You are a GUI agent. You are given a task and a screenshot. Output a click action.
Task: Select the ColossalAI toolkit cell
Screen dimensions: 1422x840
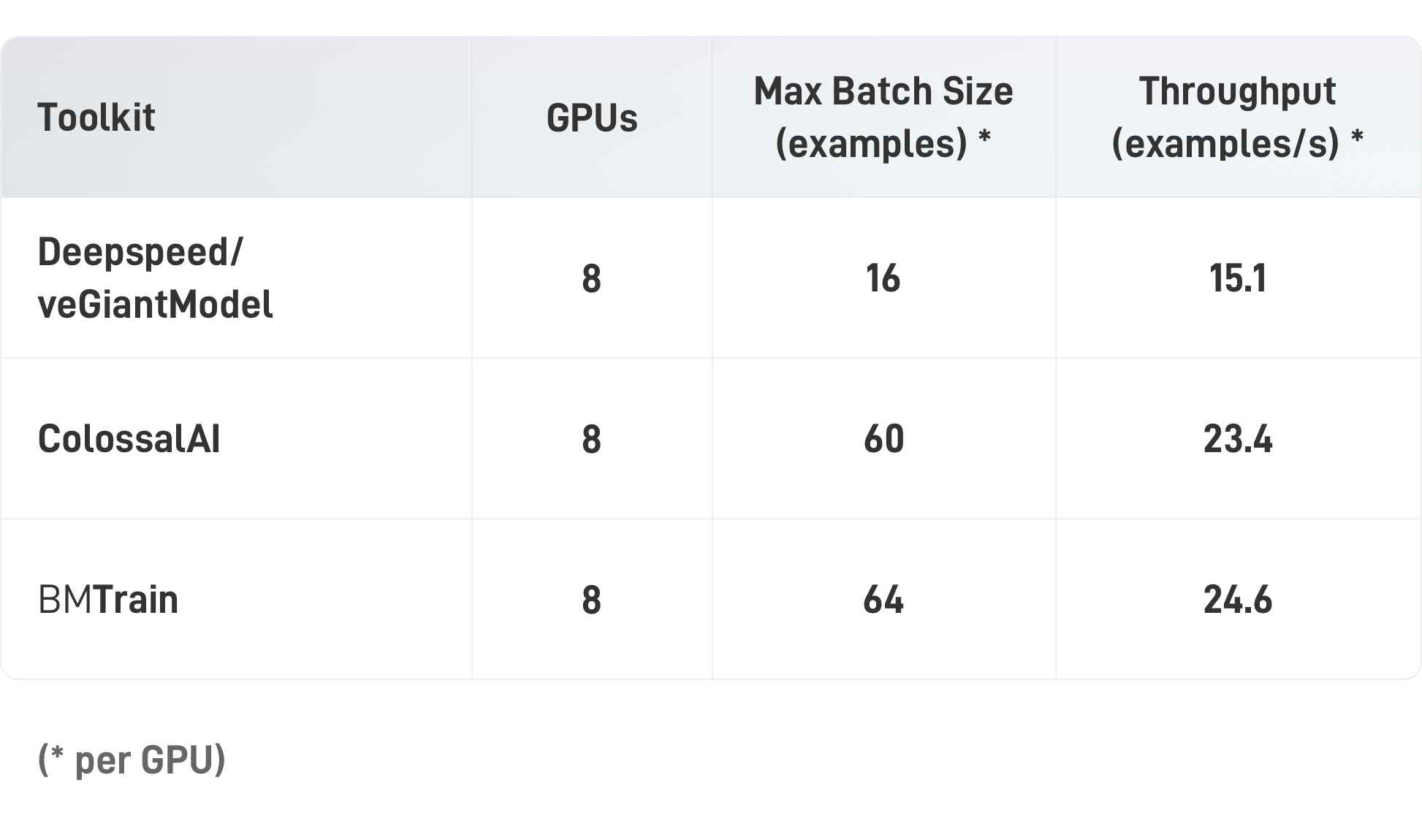pyautogui.click(x=129, y=440)
